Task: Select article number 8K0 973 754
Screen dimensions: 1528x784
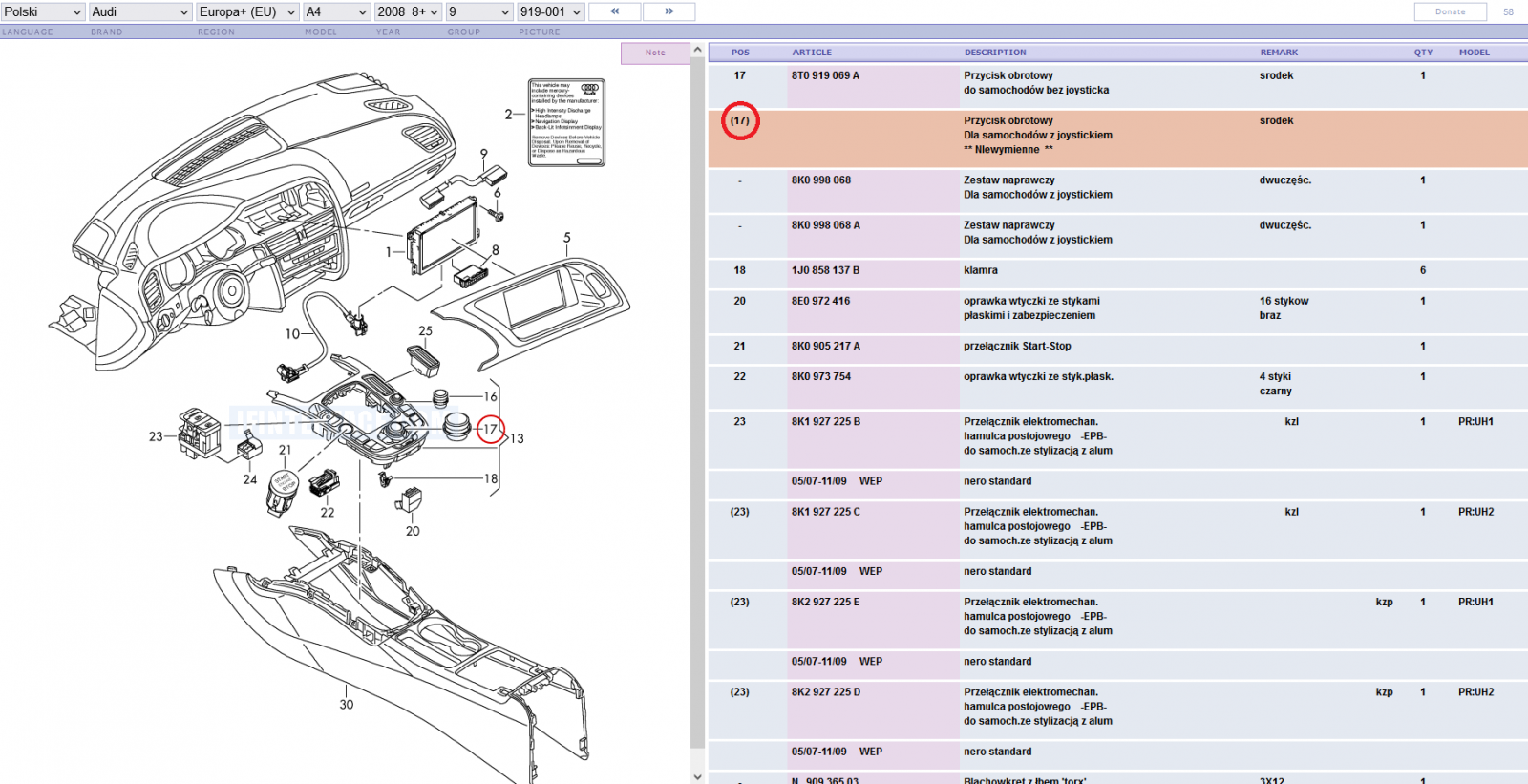Action: 821,376
